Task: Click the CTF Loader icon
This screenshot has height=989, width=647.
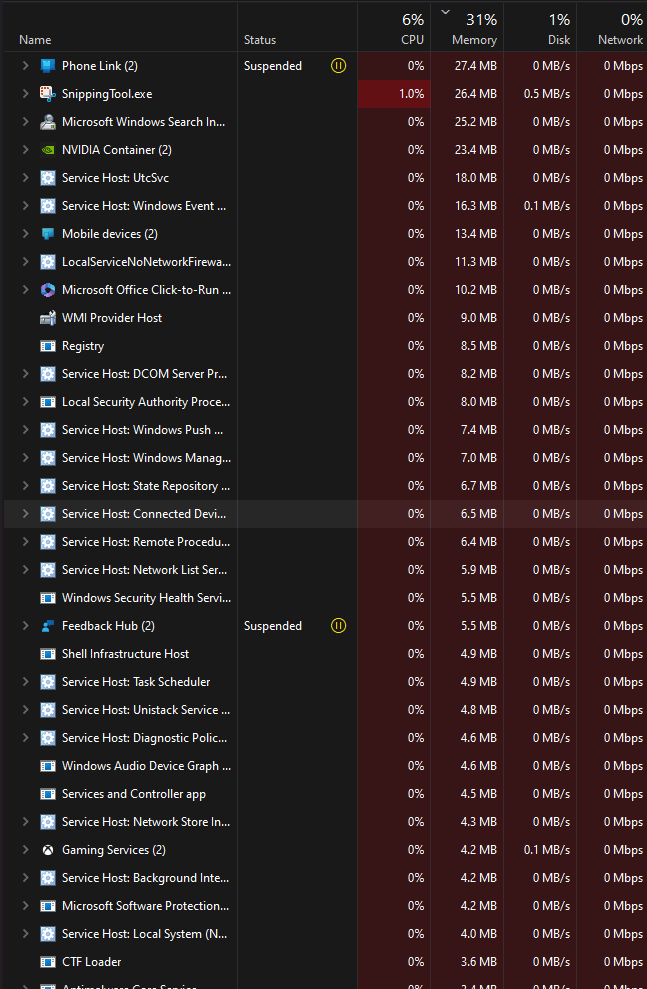Action: click(48, 962)
